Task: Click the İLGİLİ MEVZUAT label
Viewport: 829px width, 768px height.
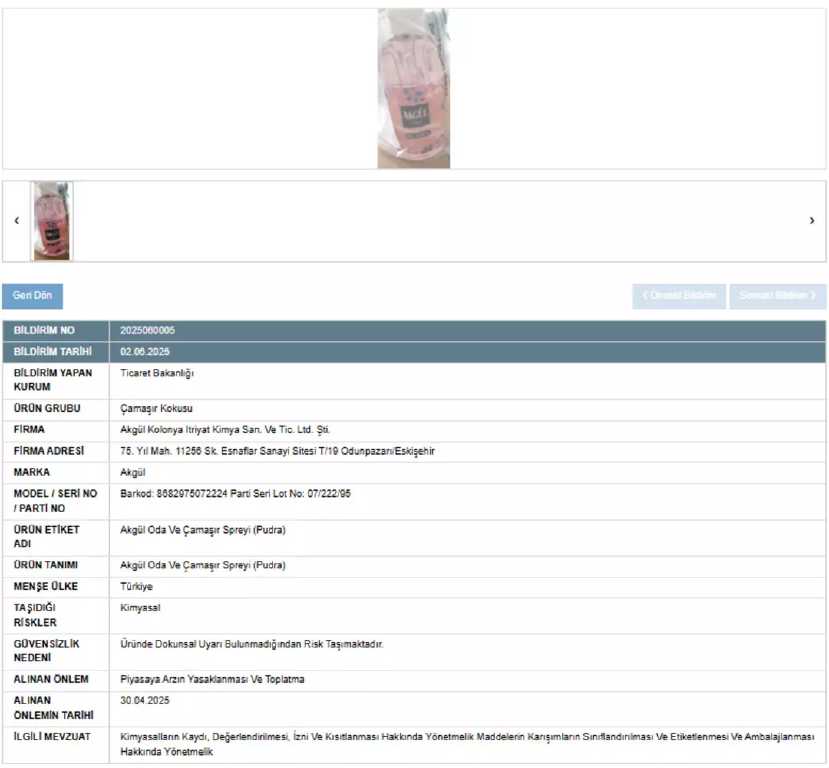Action: coord(52,737)
